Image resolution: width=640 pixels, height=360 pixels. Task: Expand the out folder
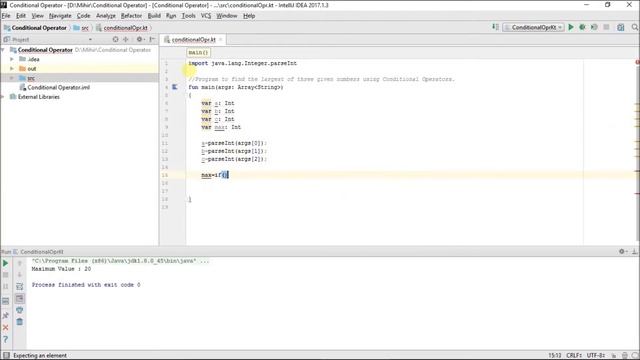click(x=12, y=69)
